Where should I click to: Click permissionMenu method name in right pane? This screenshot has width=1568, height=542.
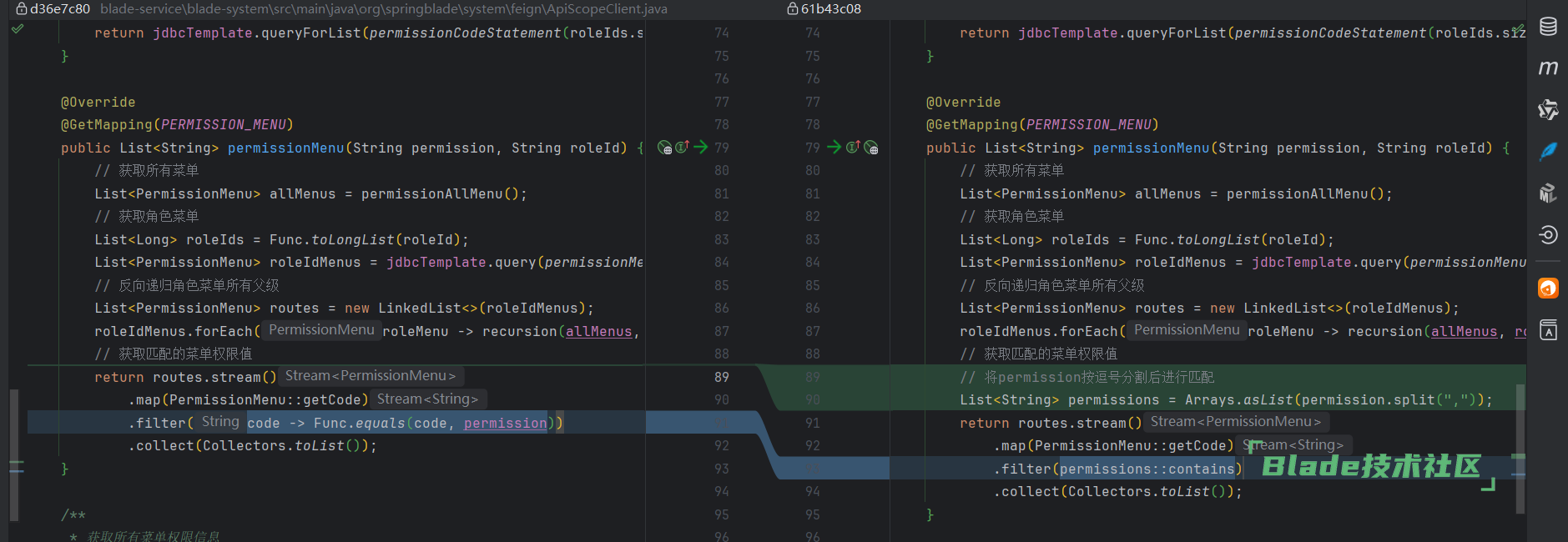coord(1151,148)
